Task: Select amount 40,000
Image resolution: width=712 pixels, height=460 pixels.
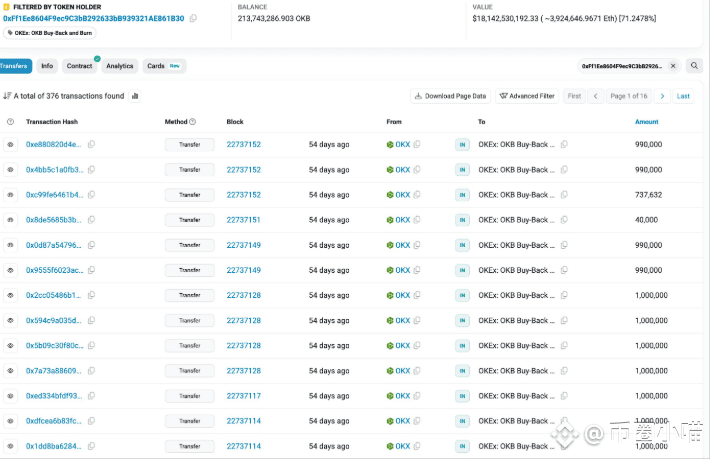Action: pos(646,220)
